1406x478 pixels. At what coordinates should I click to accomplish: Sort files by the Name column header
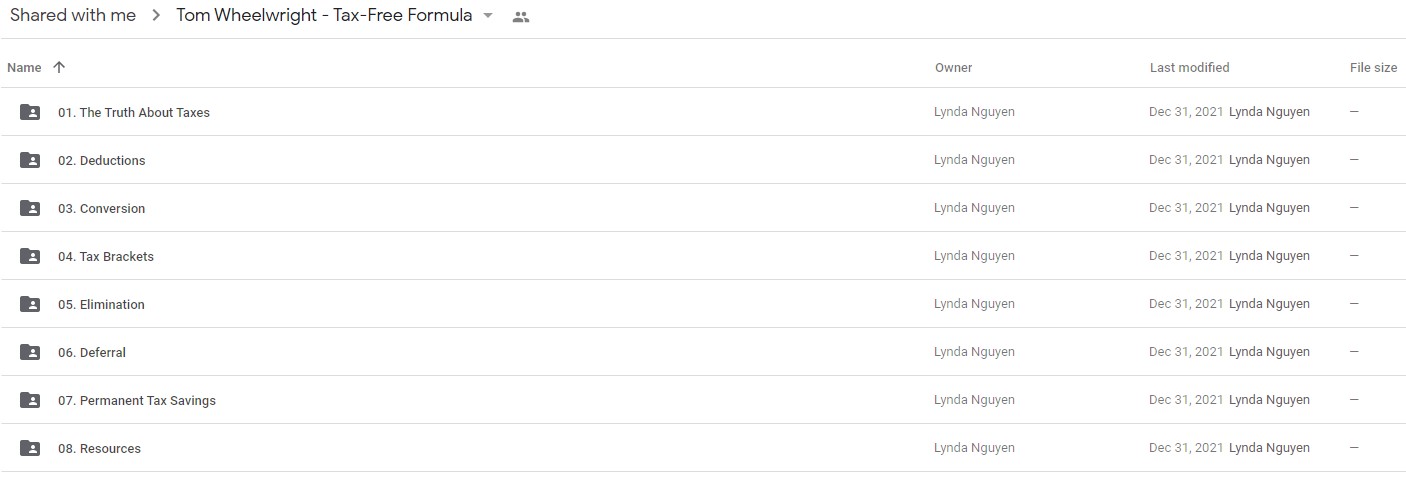[x=24, y=68]
